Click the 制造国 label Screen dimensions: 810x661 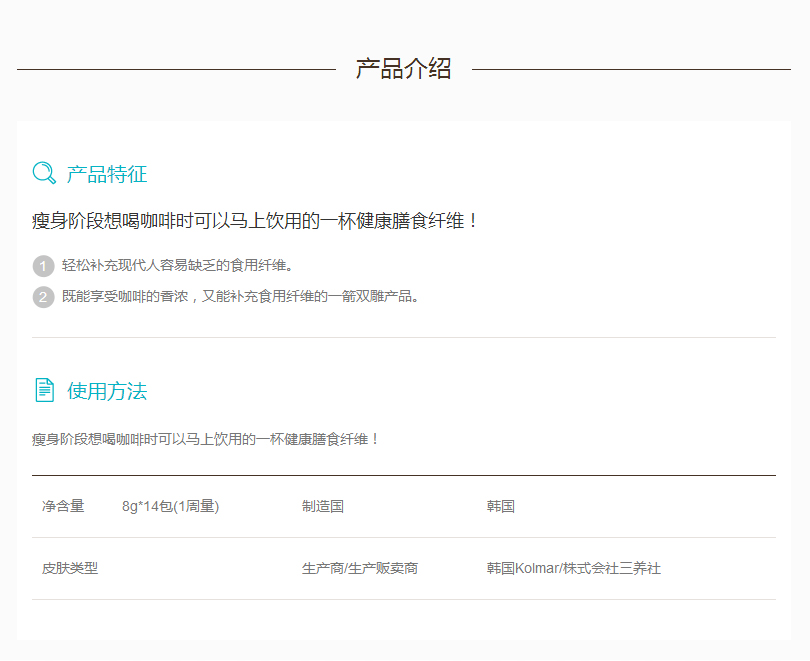click(x=323, y=507)
